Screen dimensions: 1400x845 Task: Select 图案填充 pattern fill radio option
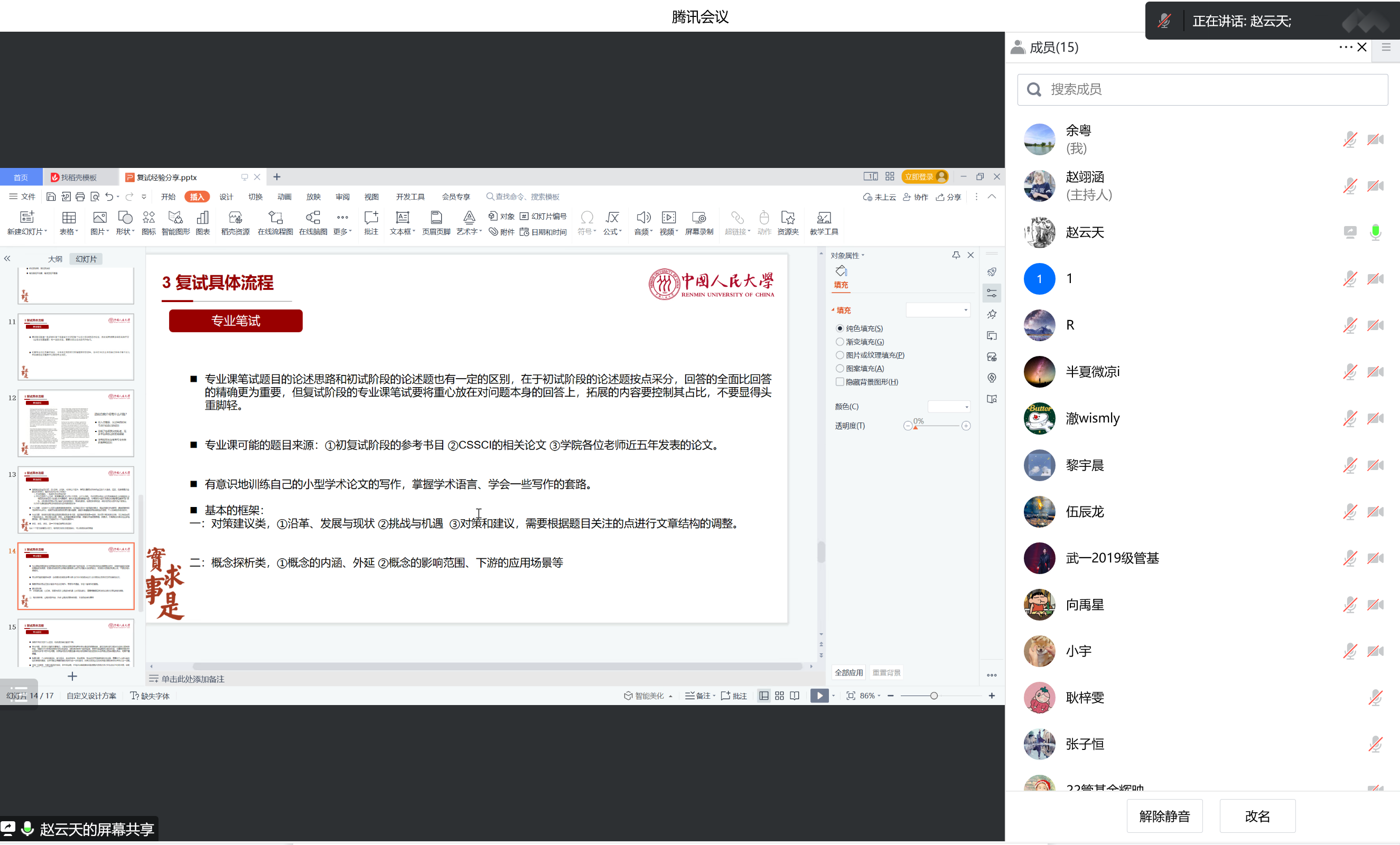(x=840, y=369)
